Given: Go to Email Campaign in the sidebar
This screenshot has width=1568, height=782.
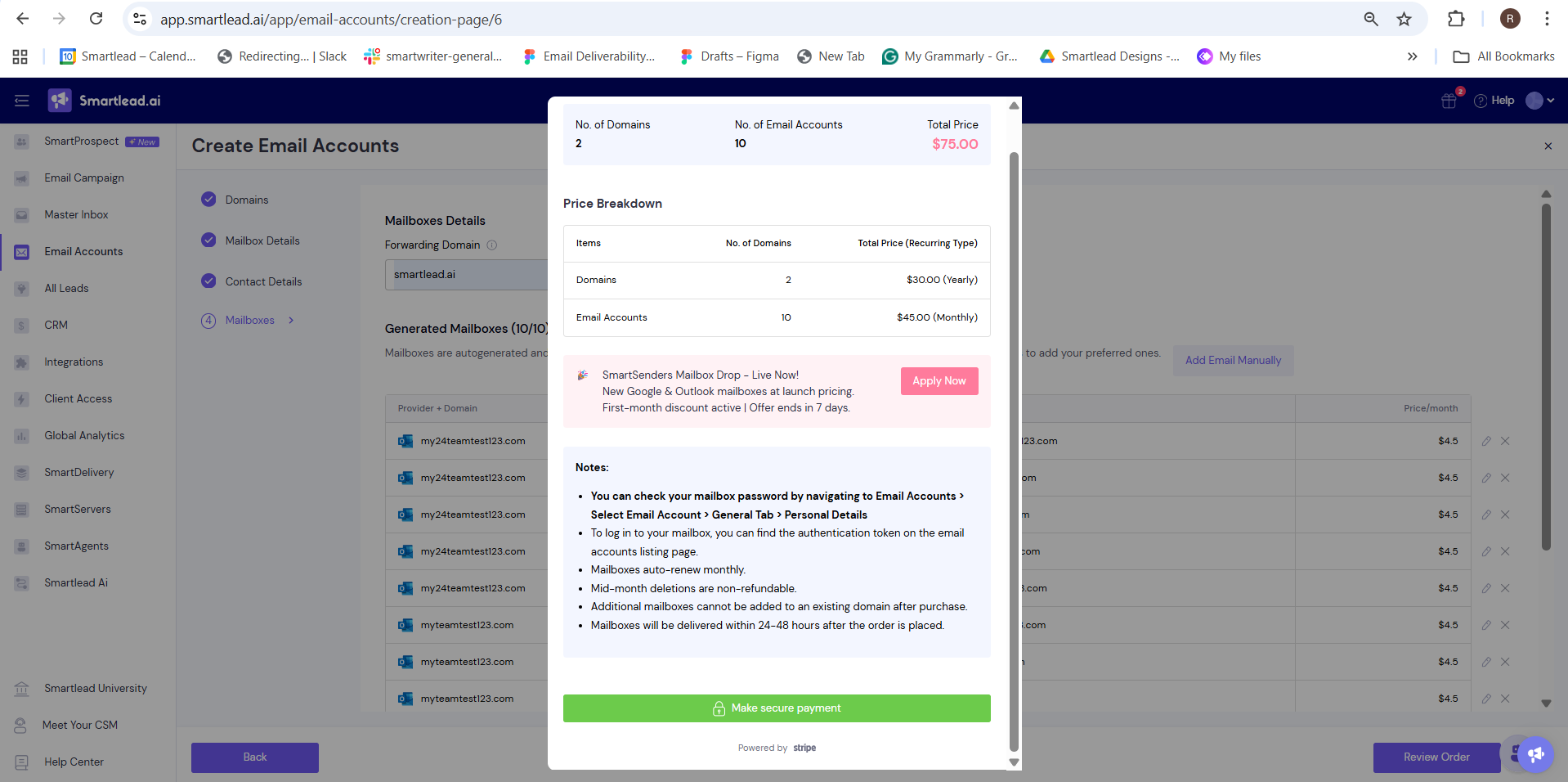Looking at the screenshot, I should click(84, 178).
